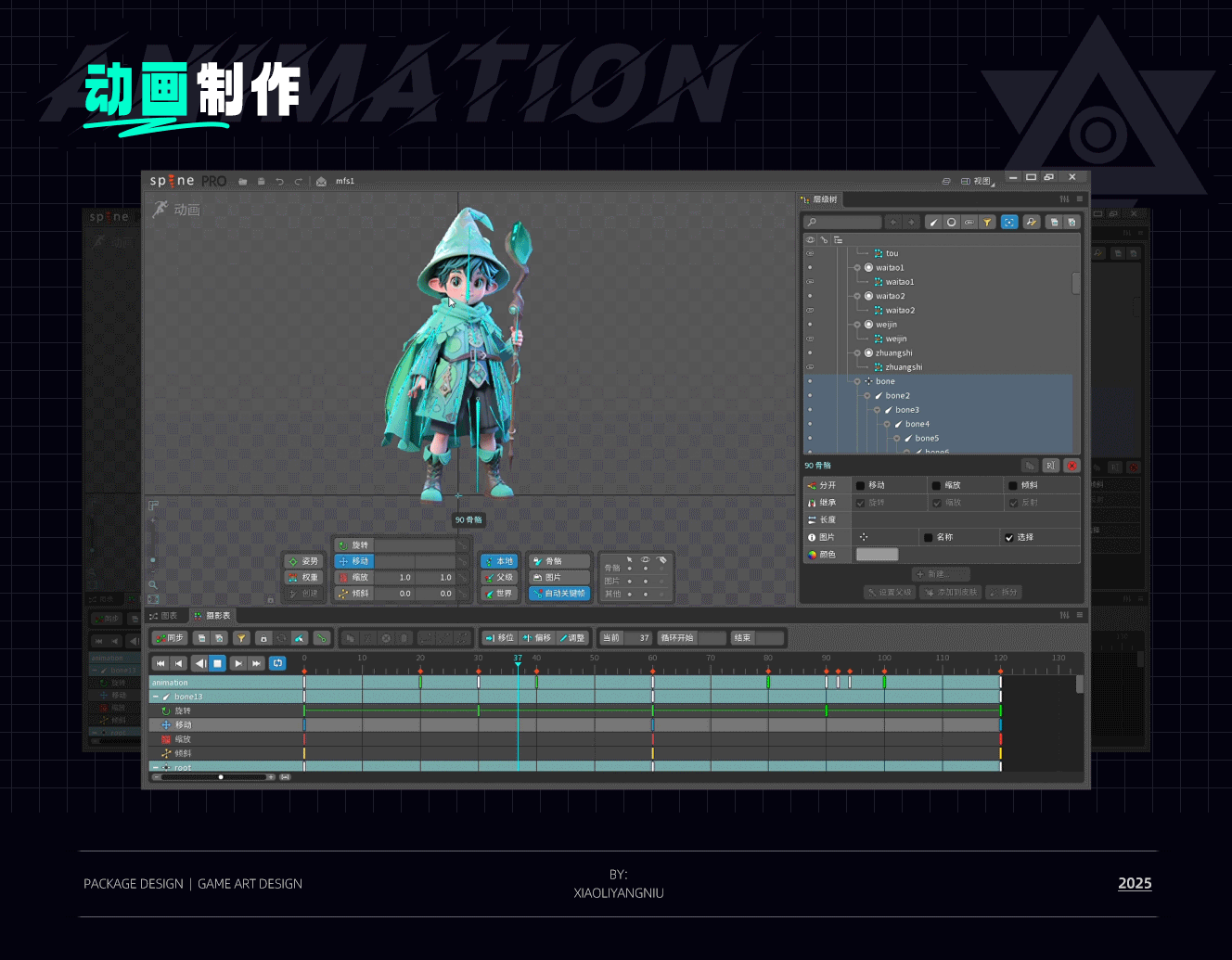
Task: Switch to the 图表 graph tab
Action: coord(164,616)
